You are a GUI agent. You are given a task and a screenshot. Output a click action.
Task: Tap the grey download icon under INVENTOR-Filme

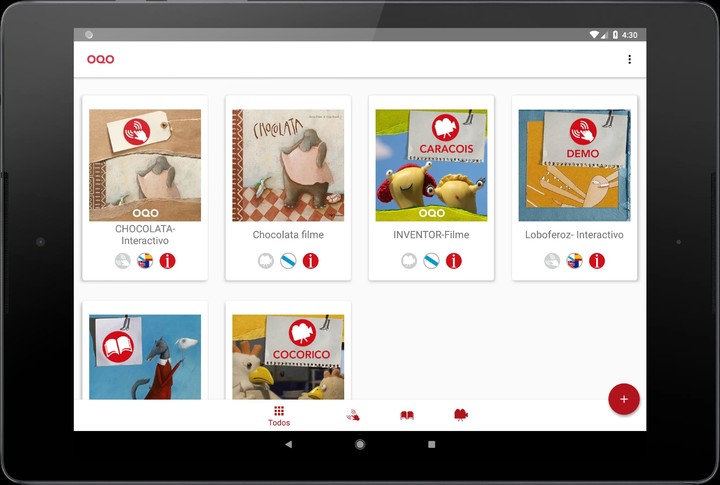point(408,261)
